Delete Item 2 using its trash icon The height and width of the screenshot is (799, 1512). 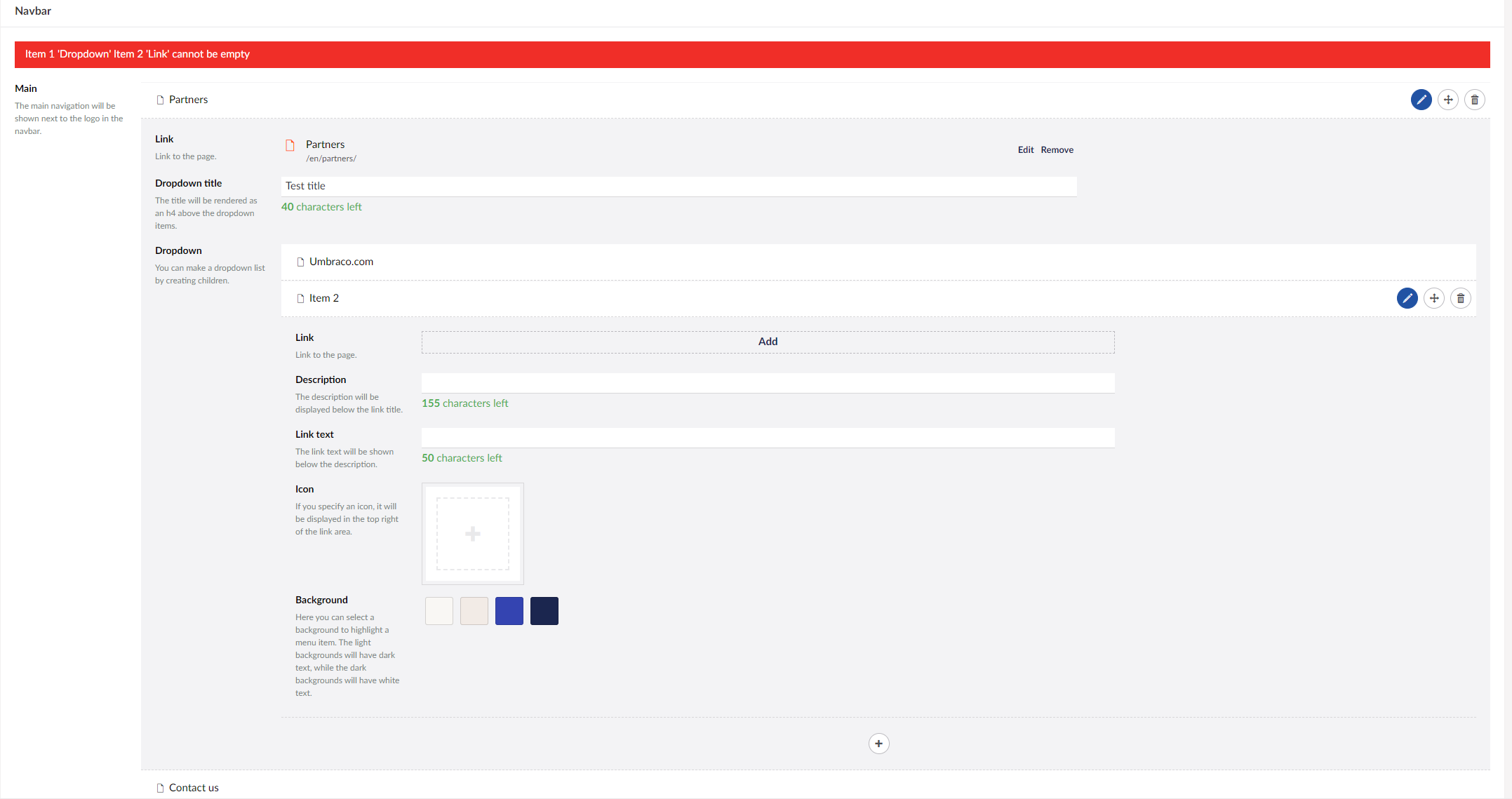click(1460, 298)
